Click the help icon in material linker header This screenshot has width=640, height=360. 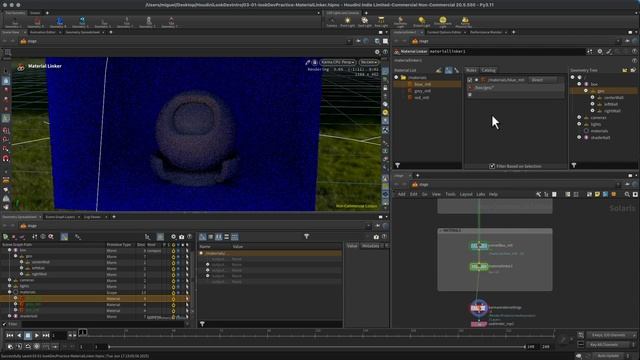click(x=634, y=51)
